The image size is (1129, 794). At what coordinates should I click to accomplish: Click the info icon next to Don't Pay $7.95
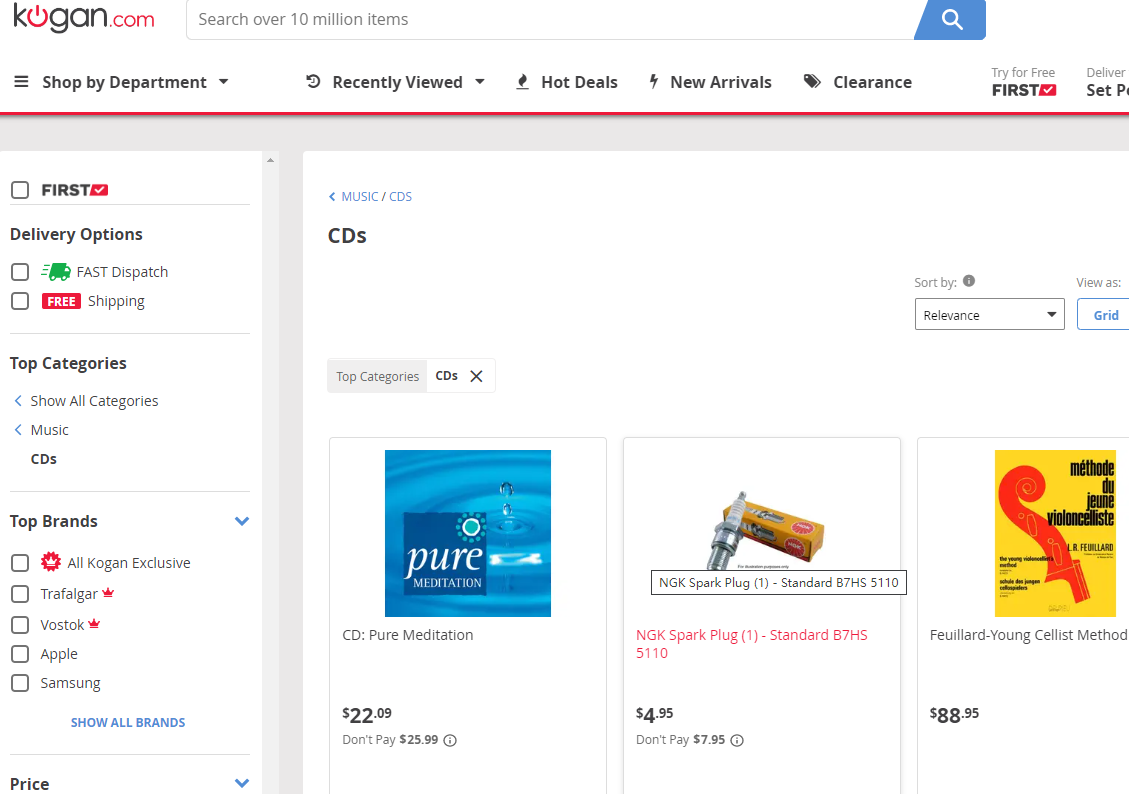737,741
